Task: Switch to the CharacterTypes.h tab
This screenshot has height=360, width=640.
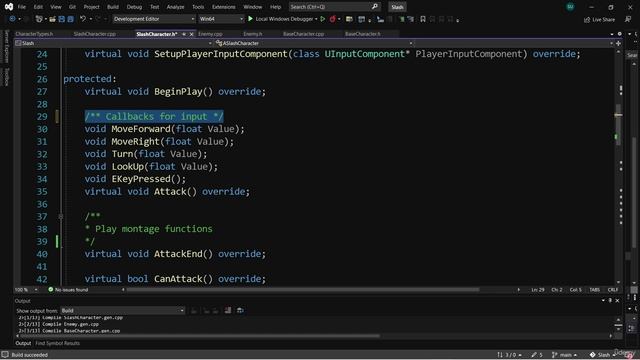Action: tap(34, 34)
